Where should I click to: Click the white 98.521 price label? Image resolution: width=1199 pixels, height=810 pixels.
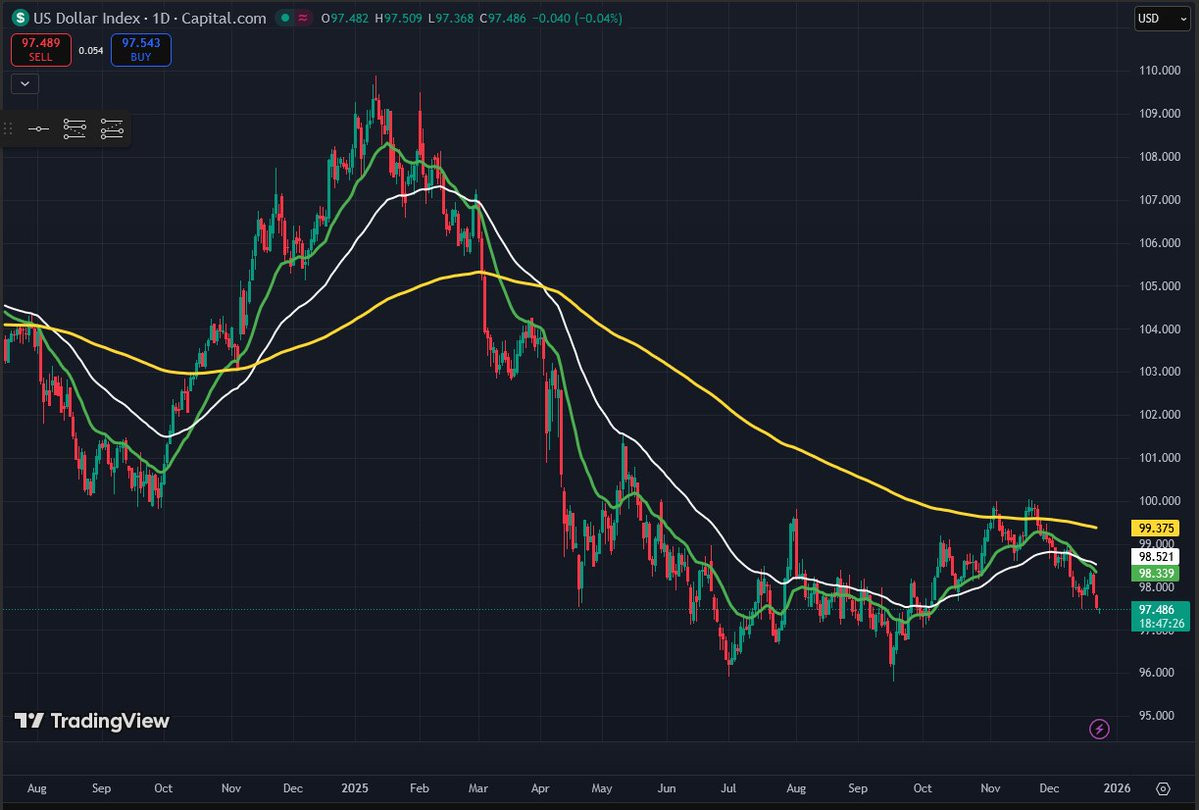coord(1155,557)
